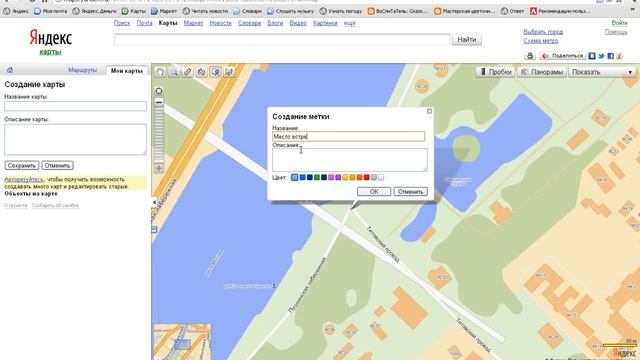Pick the green placemark color
The height and width of the screenshot is (360, 640).
[x=316, y=177]
